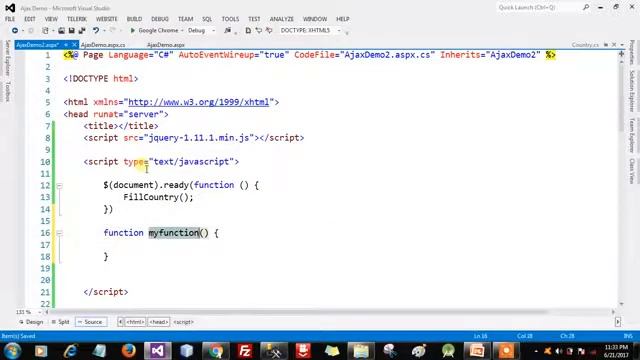Click the Undo arrow icon
640x360 pixels.
coord(96,31)
